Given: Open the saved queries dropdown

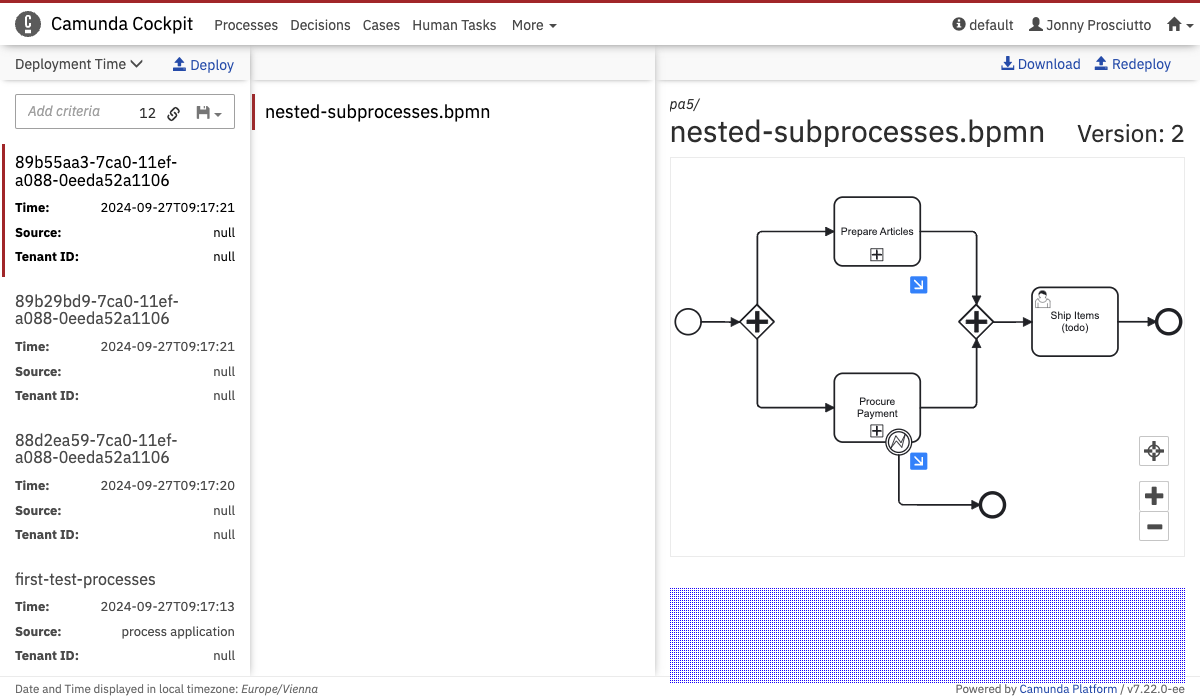Looking at the screenshot, I should pyautogui.click(x=209, y=113).
